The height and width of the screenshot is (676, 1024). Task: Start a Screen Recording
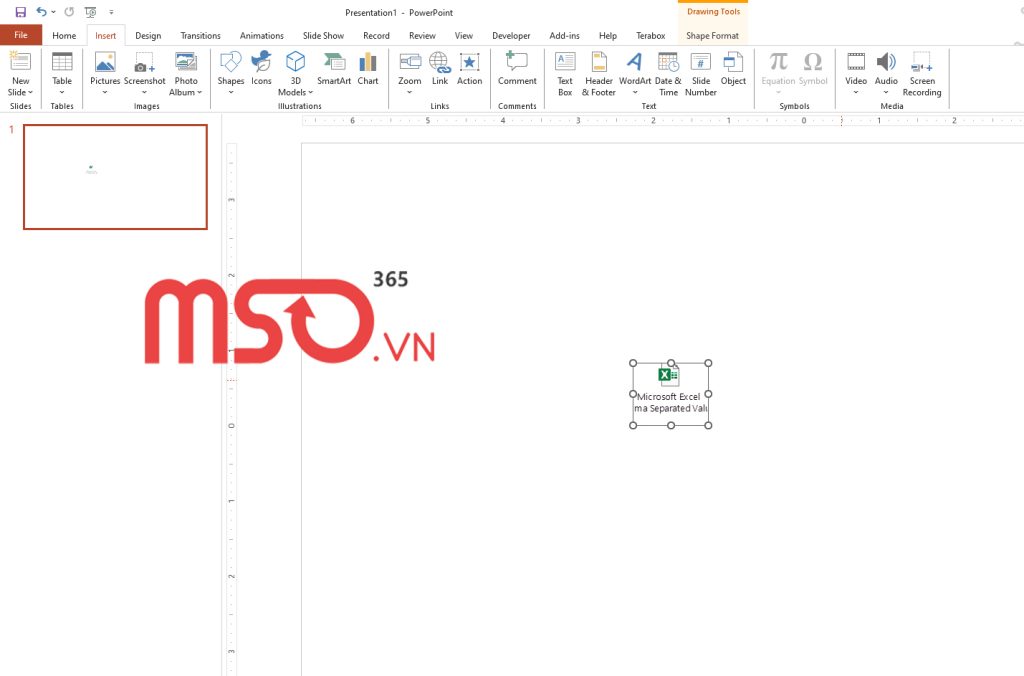point(922,73)
